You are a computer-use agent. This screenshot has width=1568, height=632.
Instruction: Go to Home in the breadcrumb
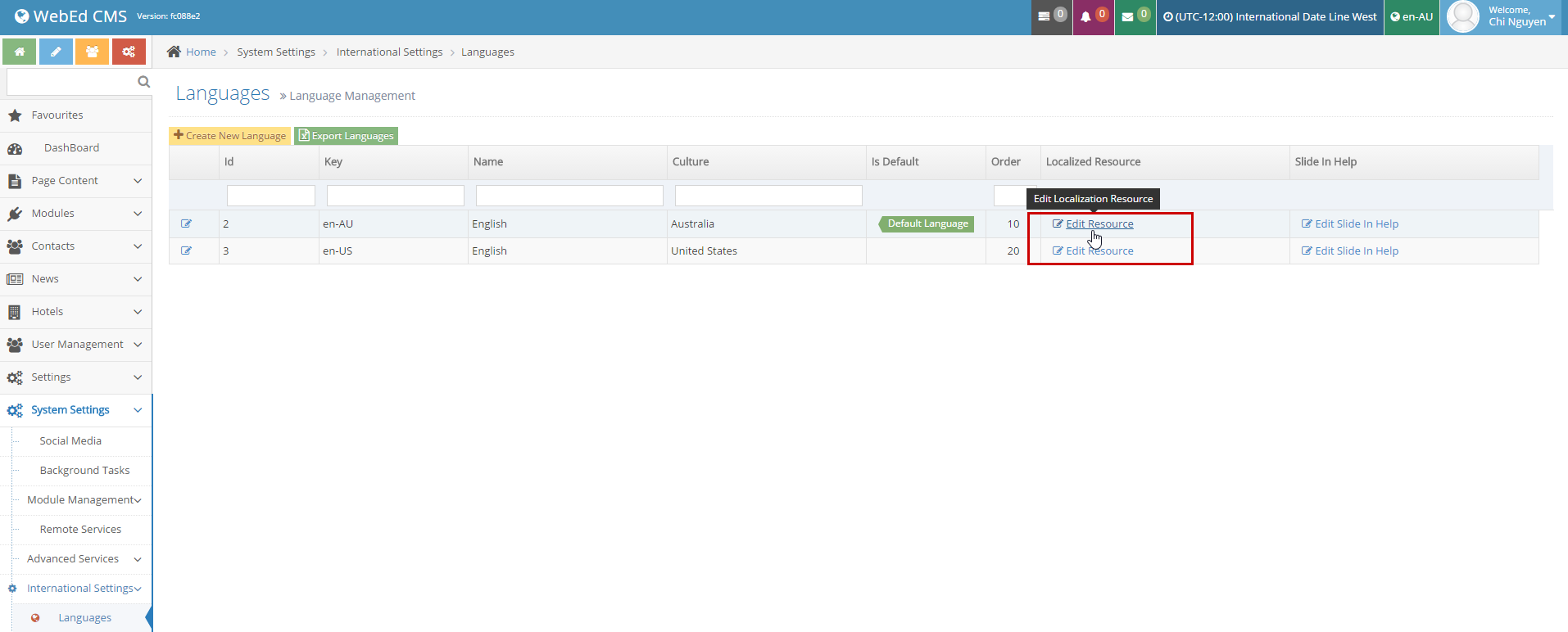pyautogui.click(x=200, y=52)
